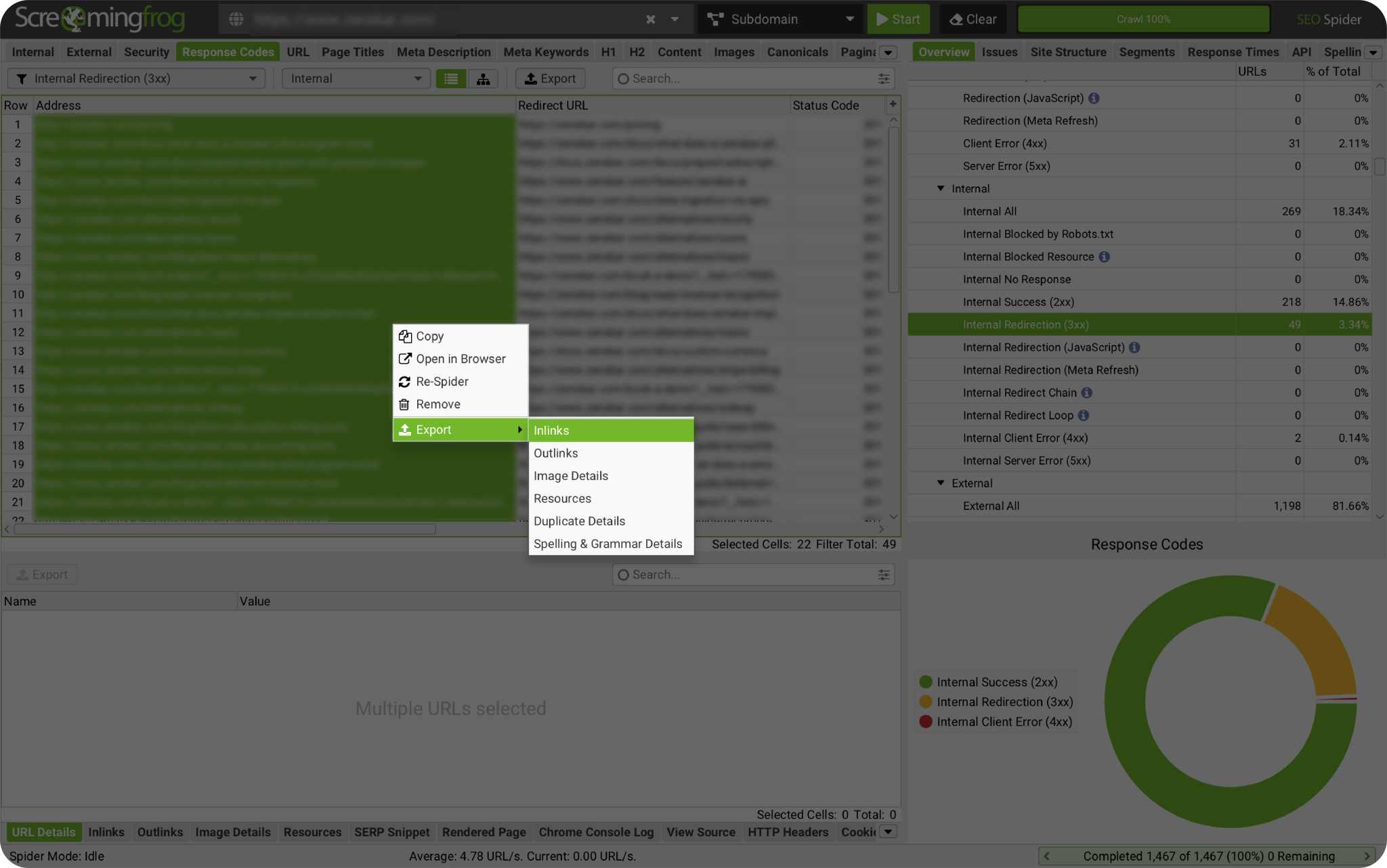Click the Clear button
This screenshot has width=1387, height=868.
973,19
